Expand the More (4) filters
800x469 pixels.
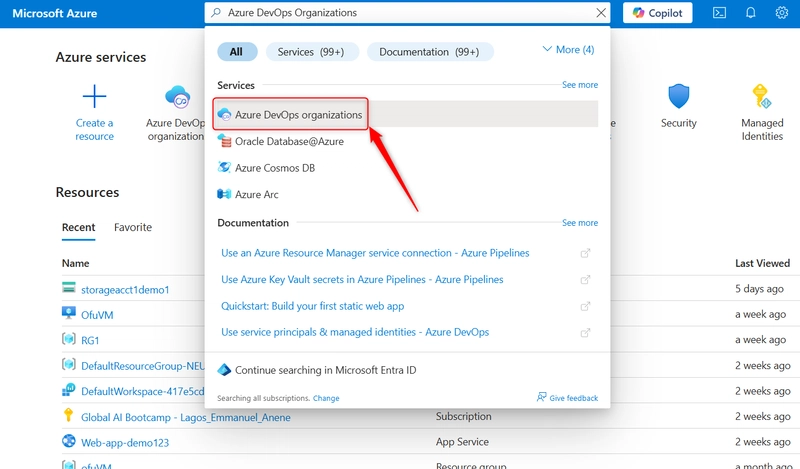568,50
